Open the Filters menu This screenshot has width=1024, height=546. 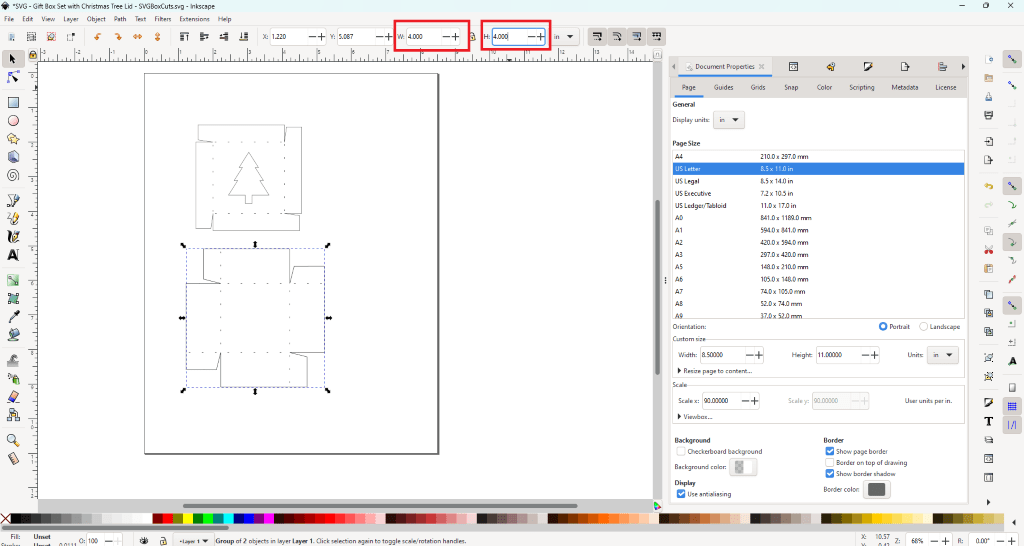pos(162,19)
